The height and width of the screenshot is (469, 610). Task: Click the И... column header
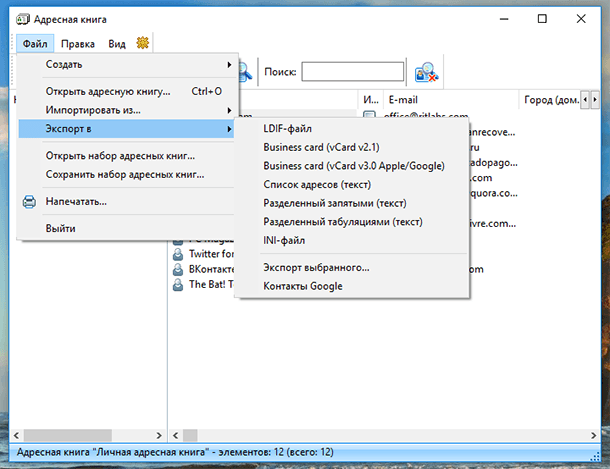pos(370,100)
